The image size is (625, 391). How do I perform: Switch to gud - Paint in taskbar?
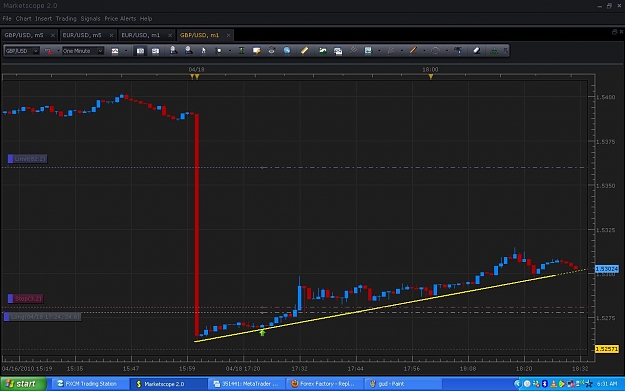(x=403, y=384)
